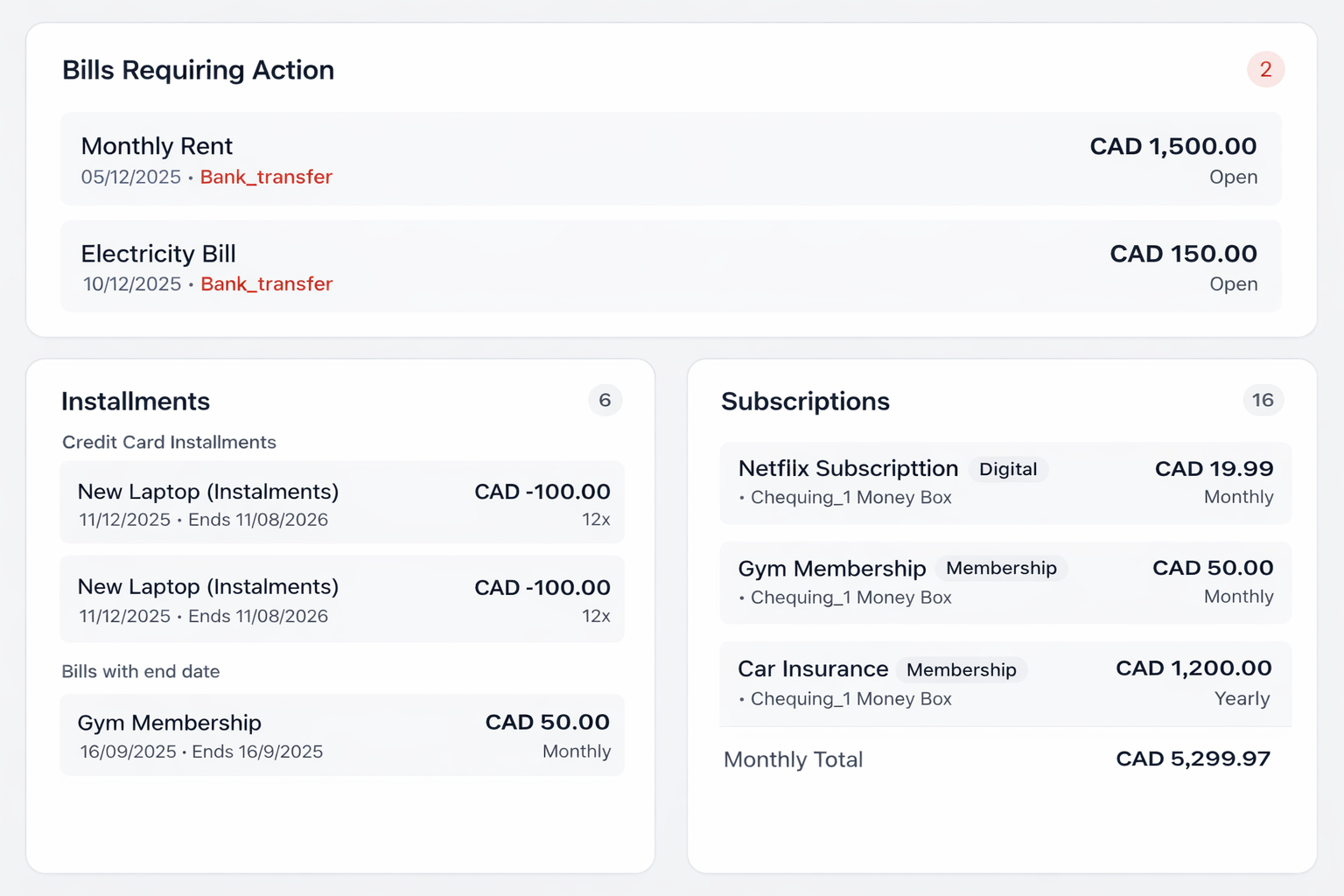Select the Bills with end date section label
The image size is (1344, 896).
tap(140, 671)
